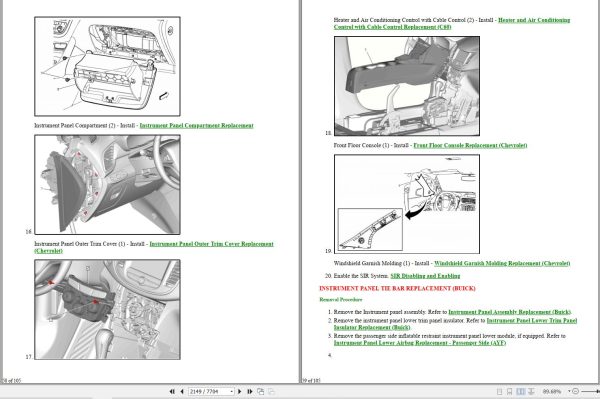Toggle two-page facing view layout
600x399 pixels.
click(520, 391)
